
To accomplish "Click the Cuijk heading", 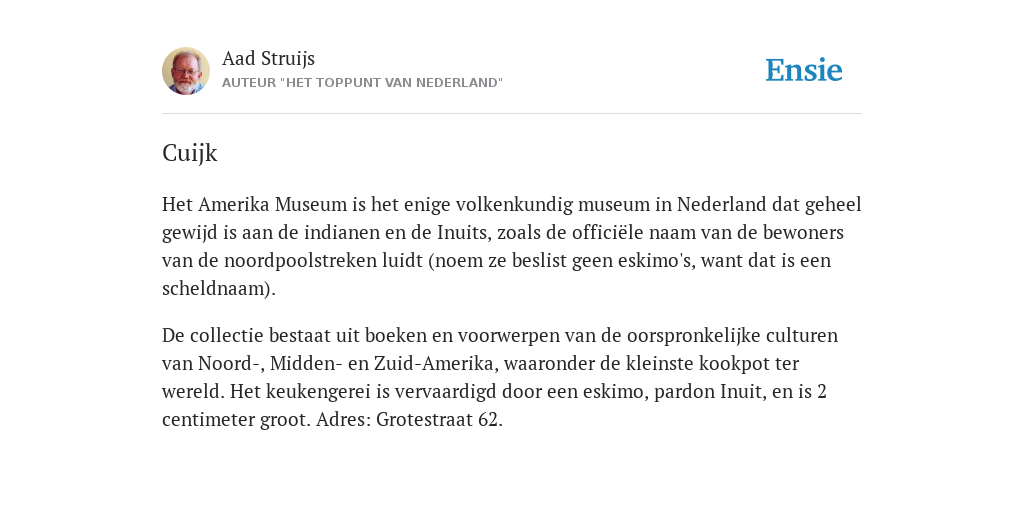I will point(189,153).
